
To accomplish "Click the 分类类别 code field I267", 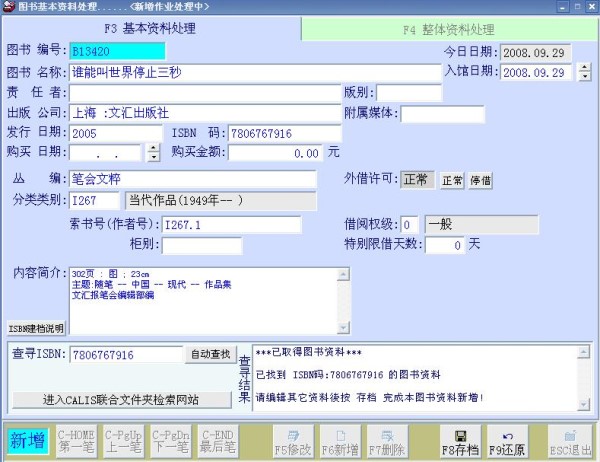I will click(x=95, y=201).
